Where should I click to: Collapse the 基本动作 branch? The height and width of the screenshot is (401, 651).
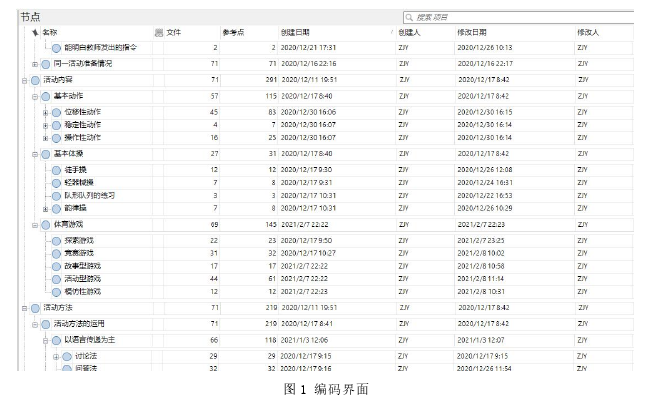pos(35,97)
